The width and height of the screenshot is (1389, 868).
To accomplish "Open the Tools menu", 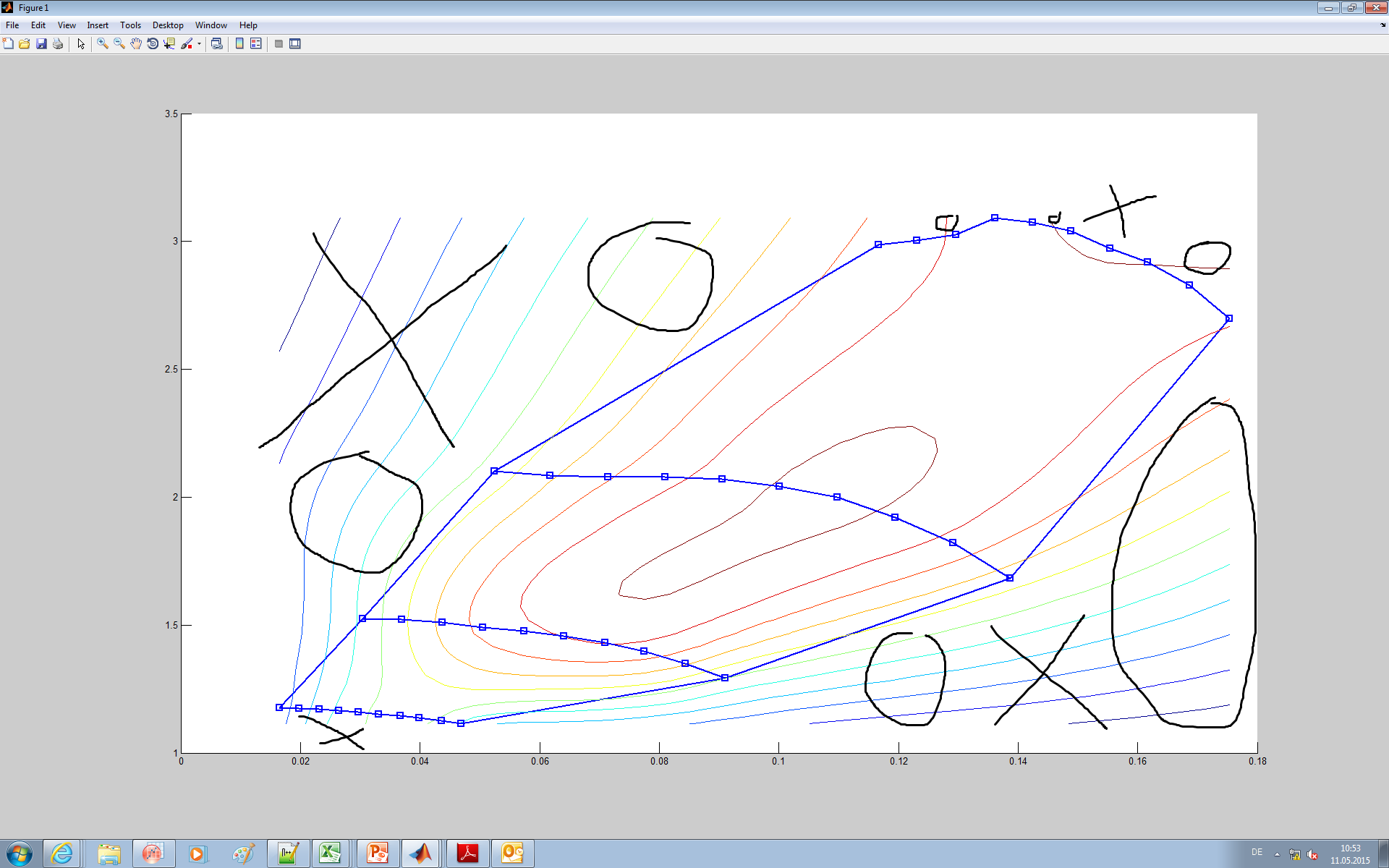I will [x=130, y=25].
